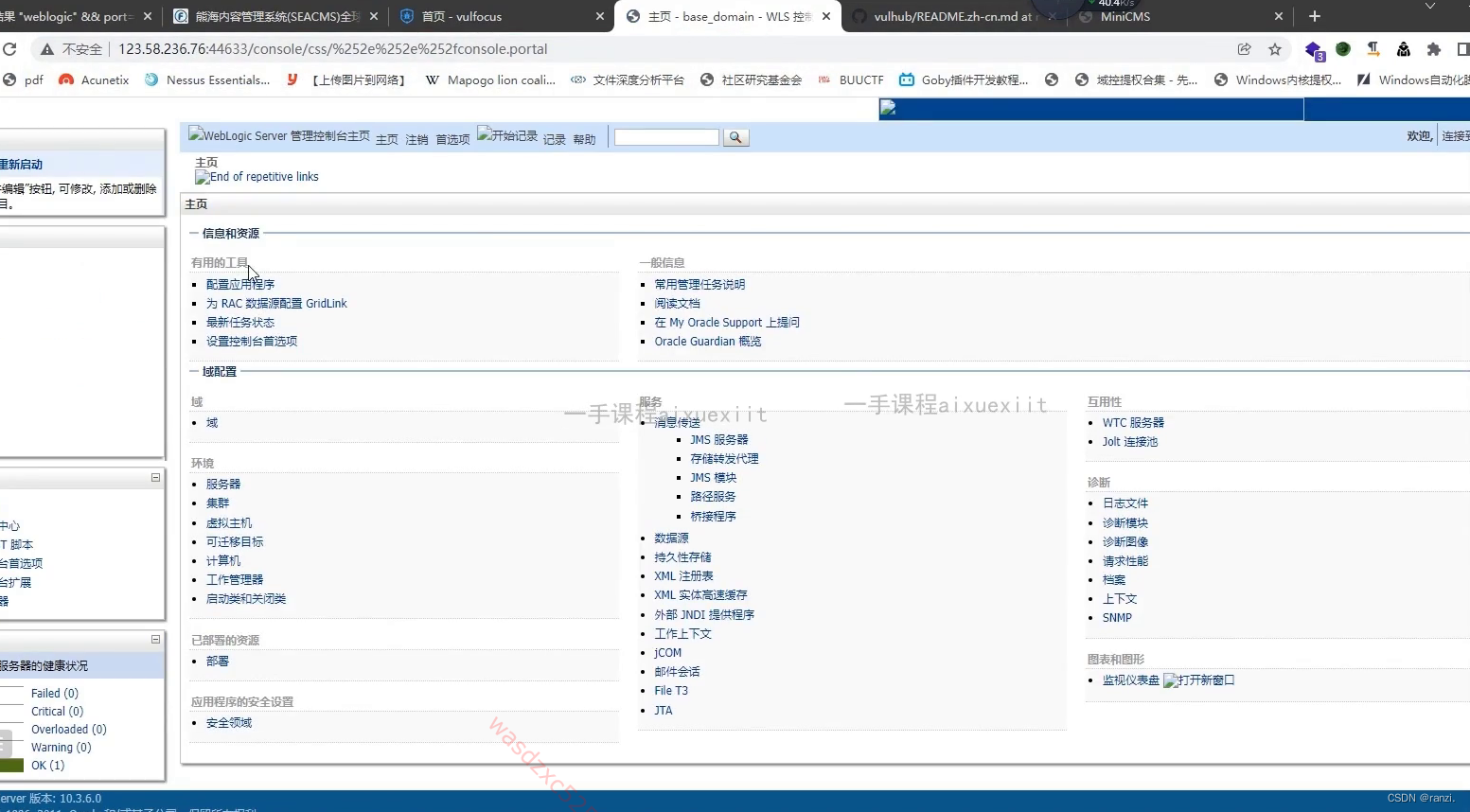1470x812 pixels.
Task: Open the green round browser extension
Action: coord(1343,49)
